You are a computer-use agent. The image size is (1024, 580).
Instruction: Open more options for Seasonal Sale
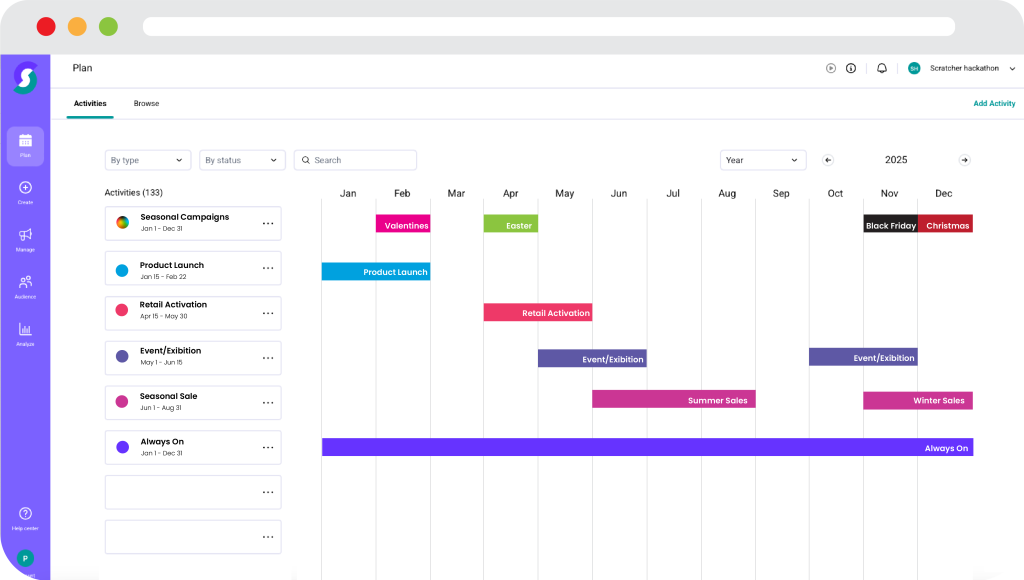(x=268, y=403)
